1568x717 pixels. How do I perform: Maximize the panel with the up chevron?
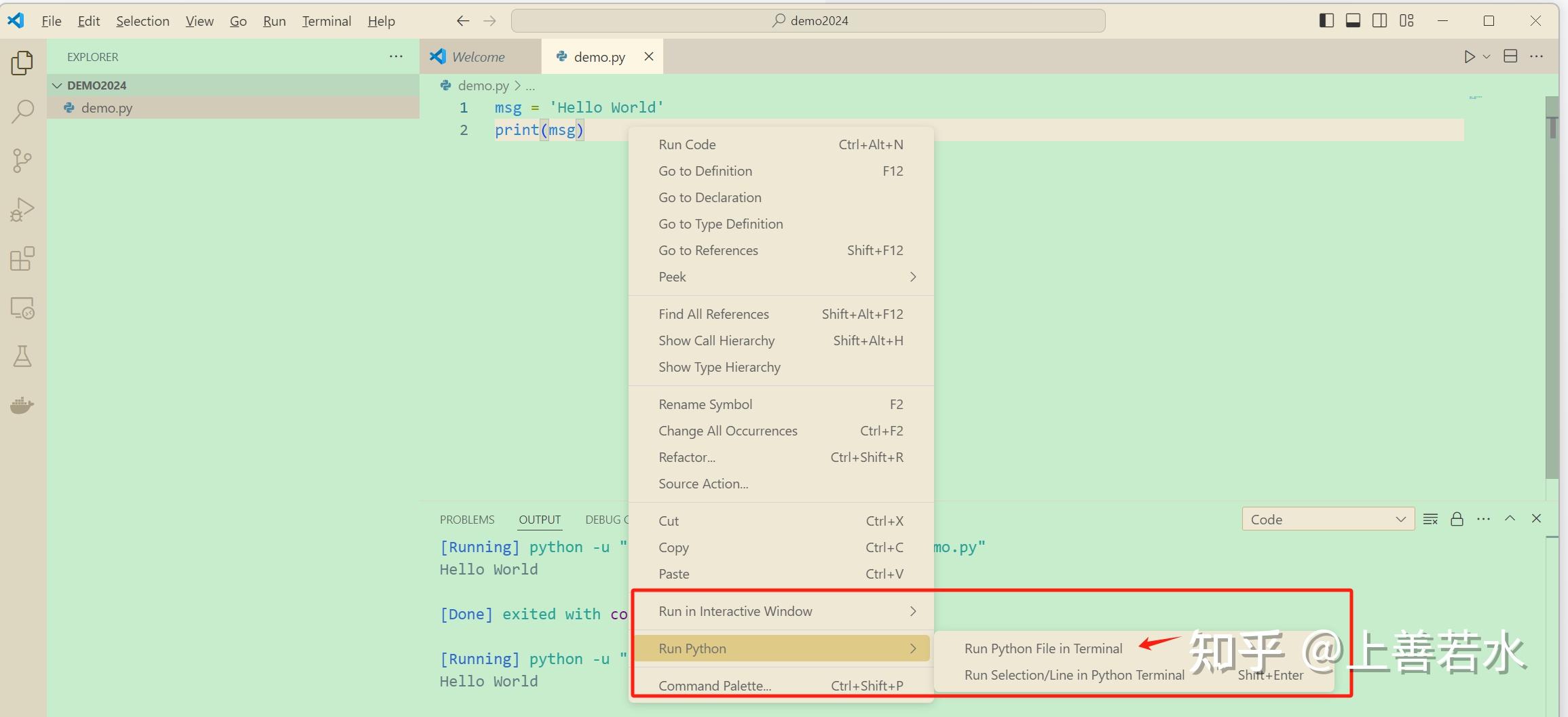point(1510,518)
